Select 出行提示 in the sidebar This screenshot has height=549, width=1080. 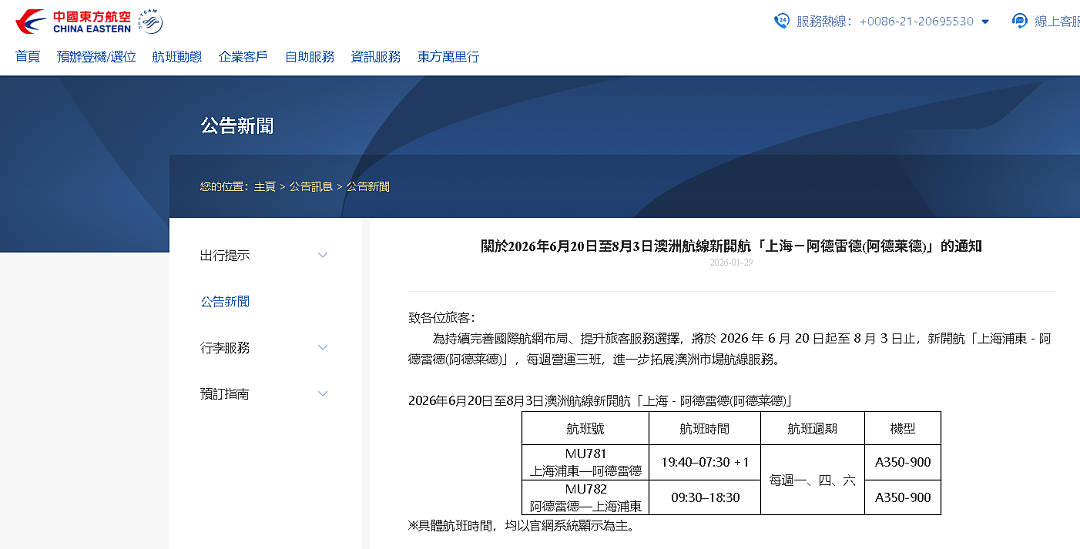(225, 255)
